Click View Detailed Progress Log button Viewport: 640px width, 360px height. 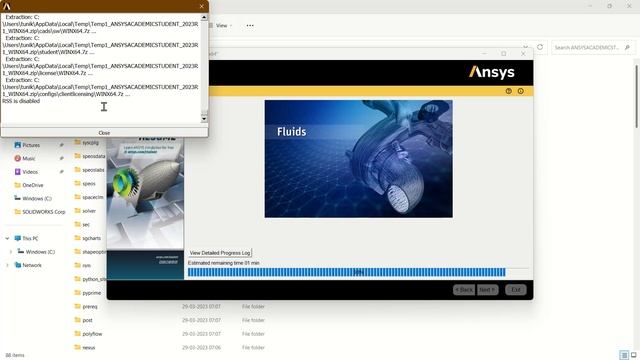coord(220,253)
